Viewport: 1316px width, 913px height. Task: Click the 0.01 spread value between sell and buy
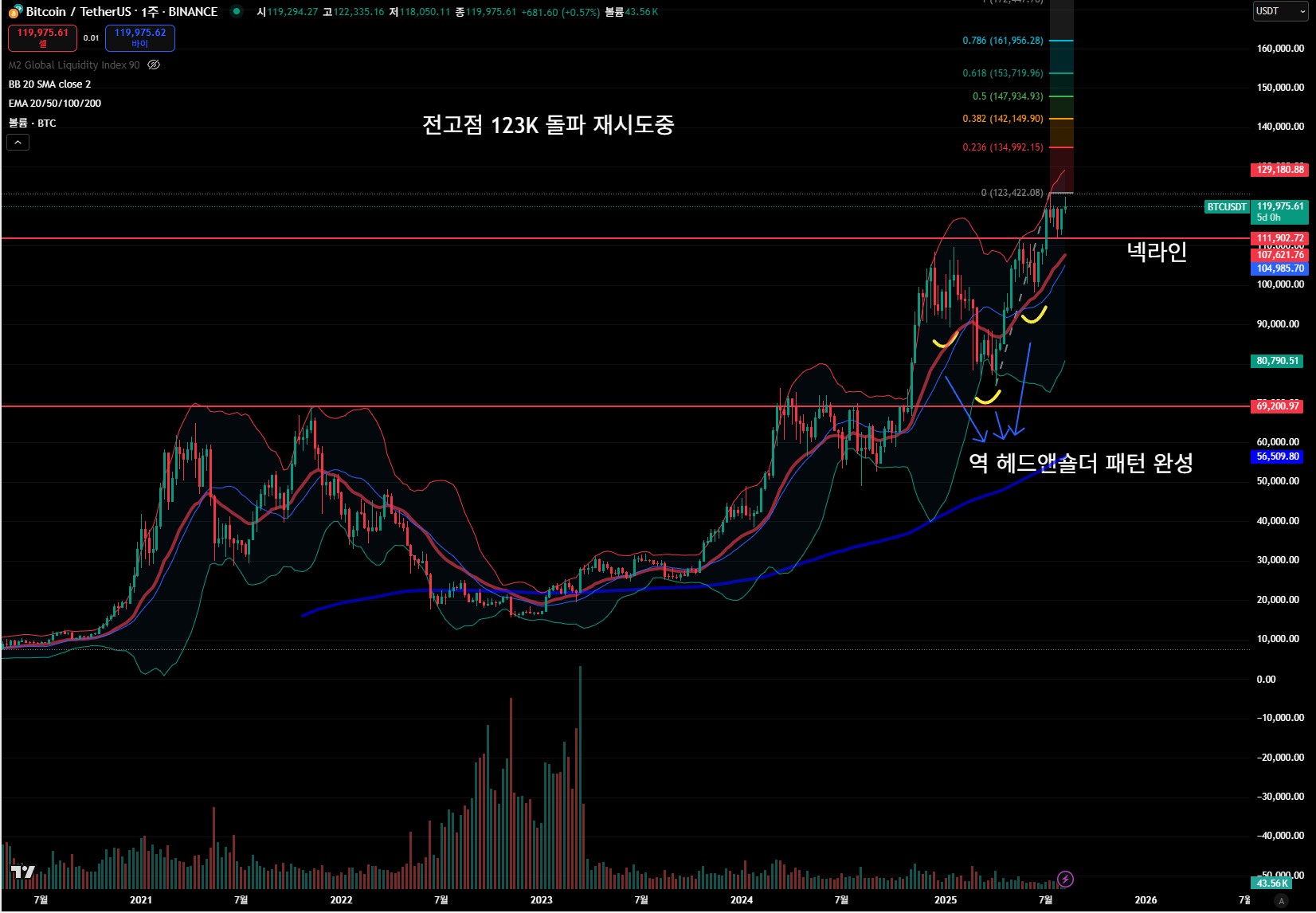[x=91, y=37]
